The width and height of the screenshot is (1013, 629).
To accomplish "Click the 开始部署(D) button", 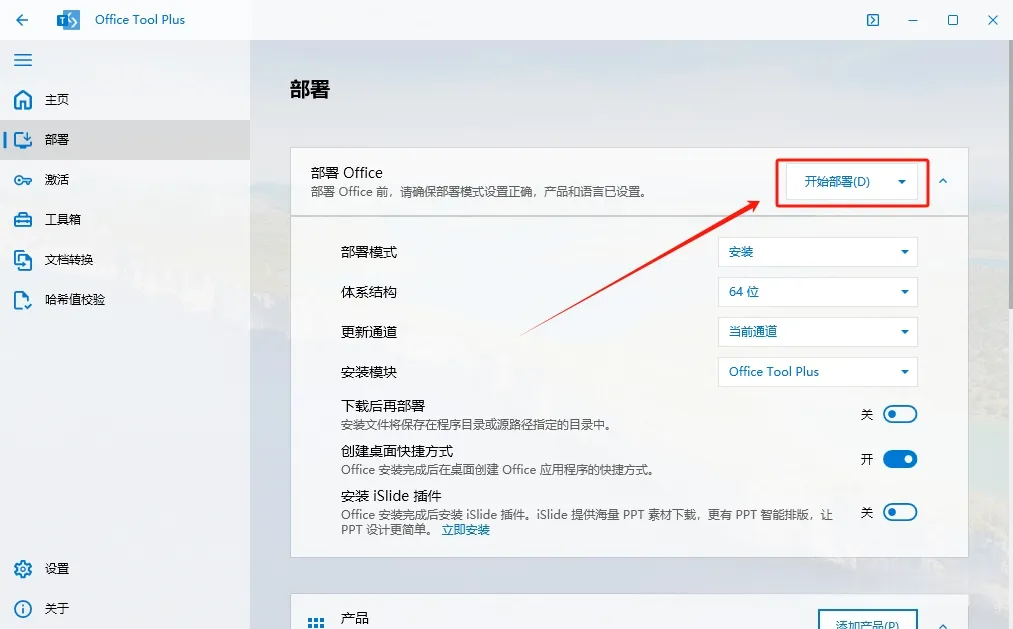I will coord(837,181).
